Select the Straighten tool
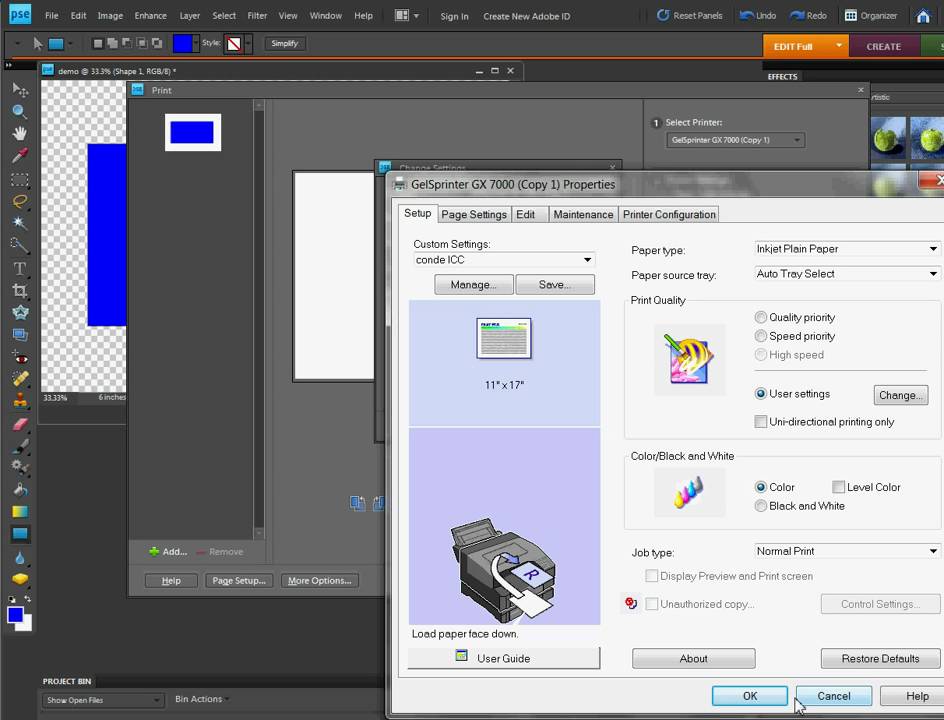Image resolution: width=944 pixels, height=720 pixels. pos(20,334)
